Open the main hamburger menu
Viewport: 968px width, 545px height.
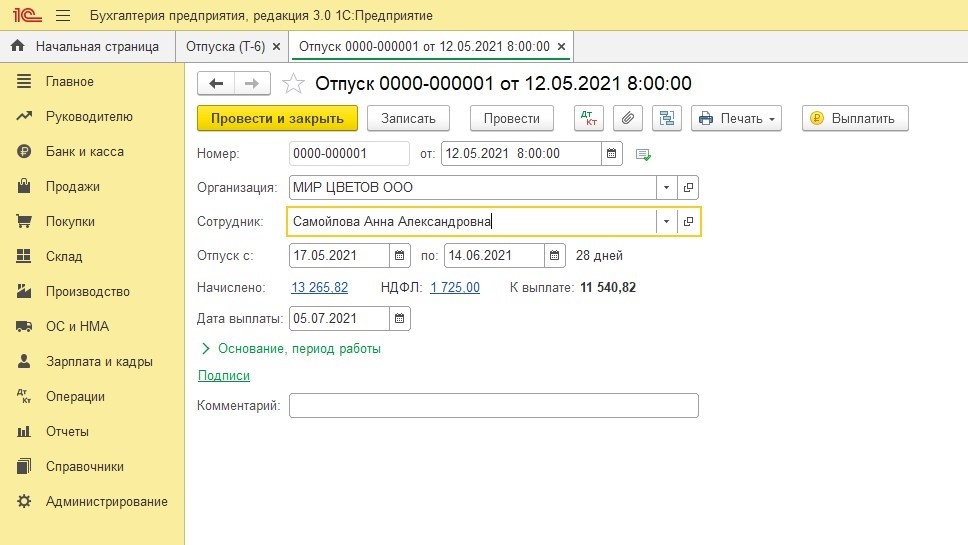63,15
